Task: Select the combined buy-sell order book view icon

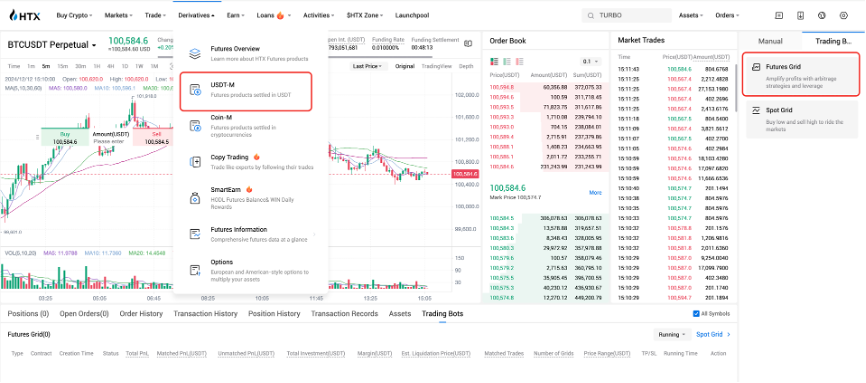Action: pos(494,61)
